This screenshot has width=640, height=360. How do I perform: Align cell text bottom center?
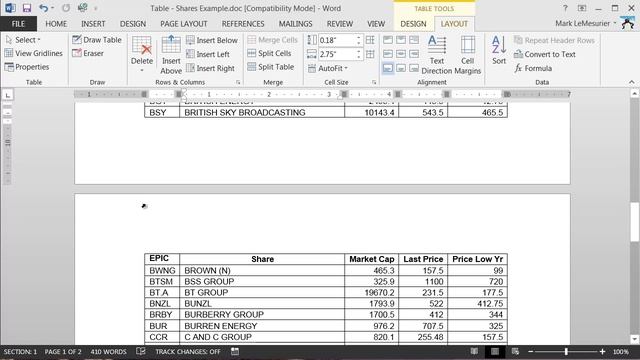pyautogui.click(x=401, y=68)
